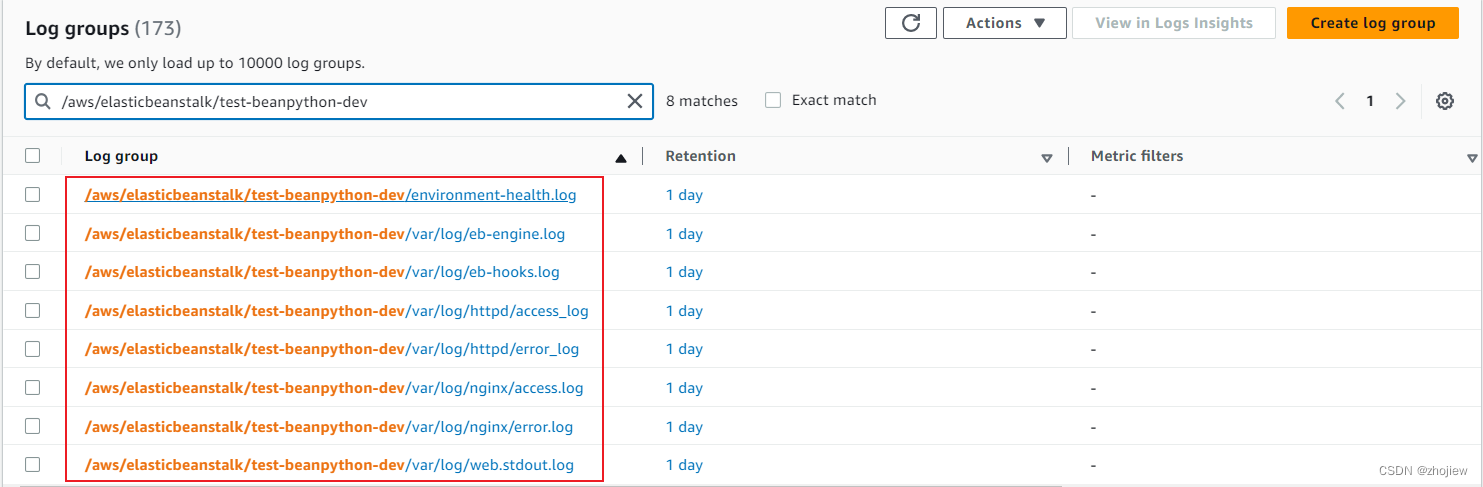1483x487 pixels.
Task: Enable the Exact match checkbox
Action: [773, 100]
